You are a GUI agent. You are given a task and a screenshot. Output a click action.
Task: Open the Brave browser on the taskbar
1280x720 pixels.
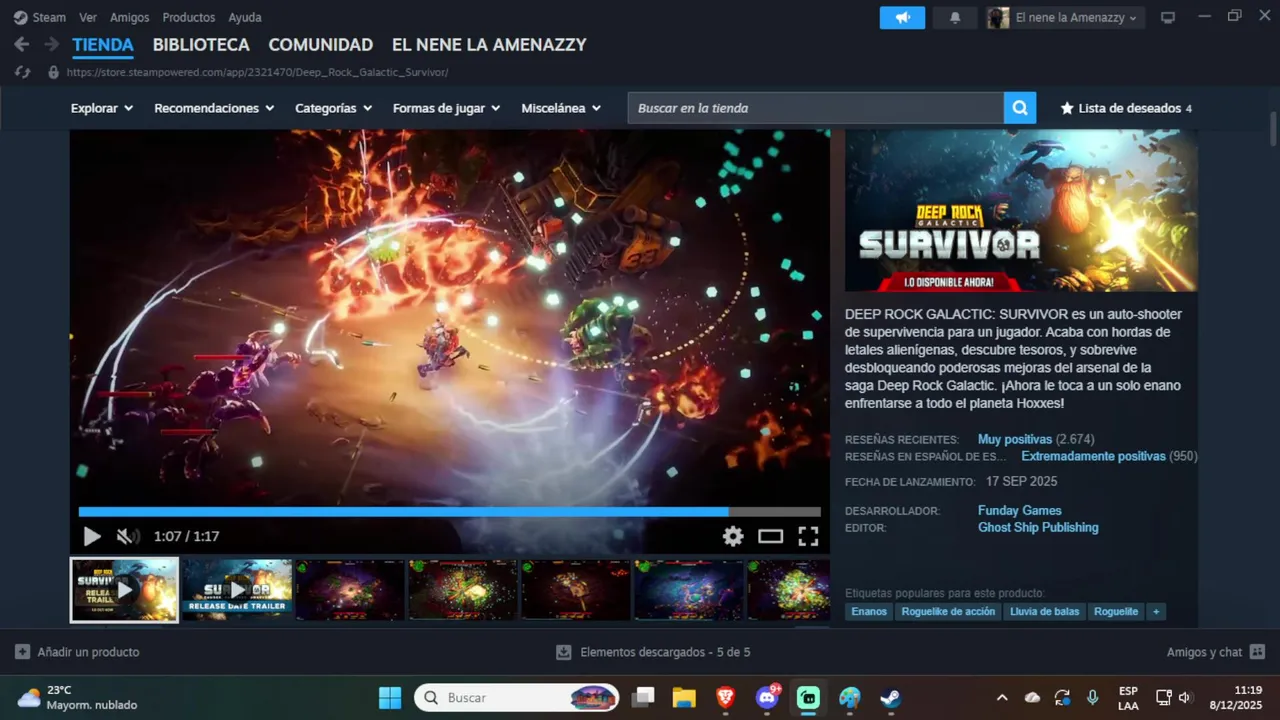click(x=726, y=697)
